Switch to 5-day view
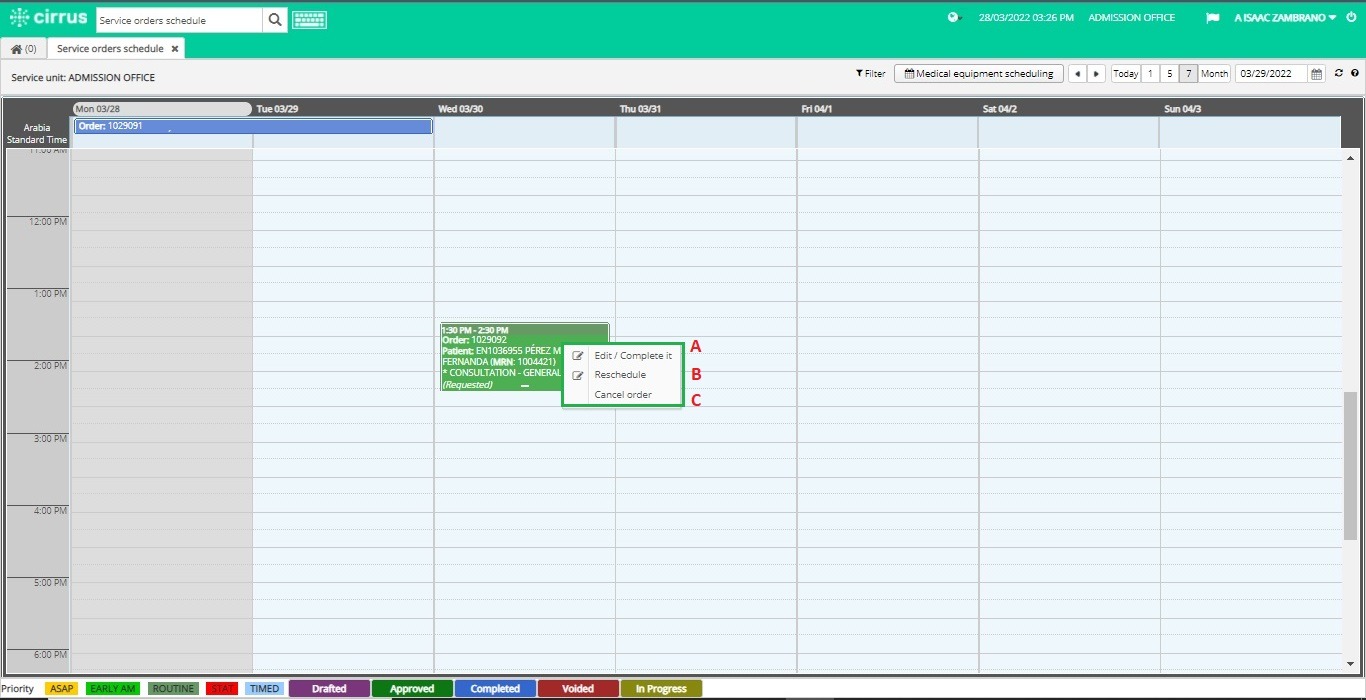1366x700 pixels. coord(1169,74)
